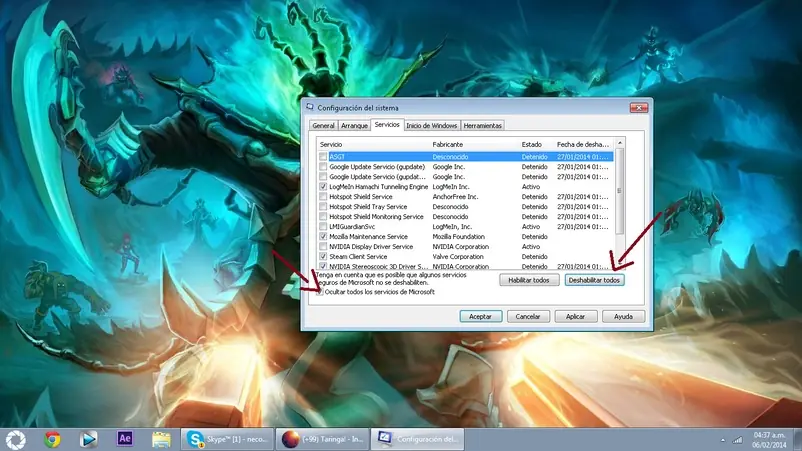The height and width of the screenshot is (451, 802).
Task: Click the Configuración del sistema title icon
Action: (x=310, y=107)
